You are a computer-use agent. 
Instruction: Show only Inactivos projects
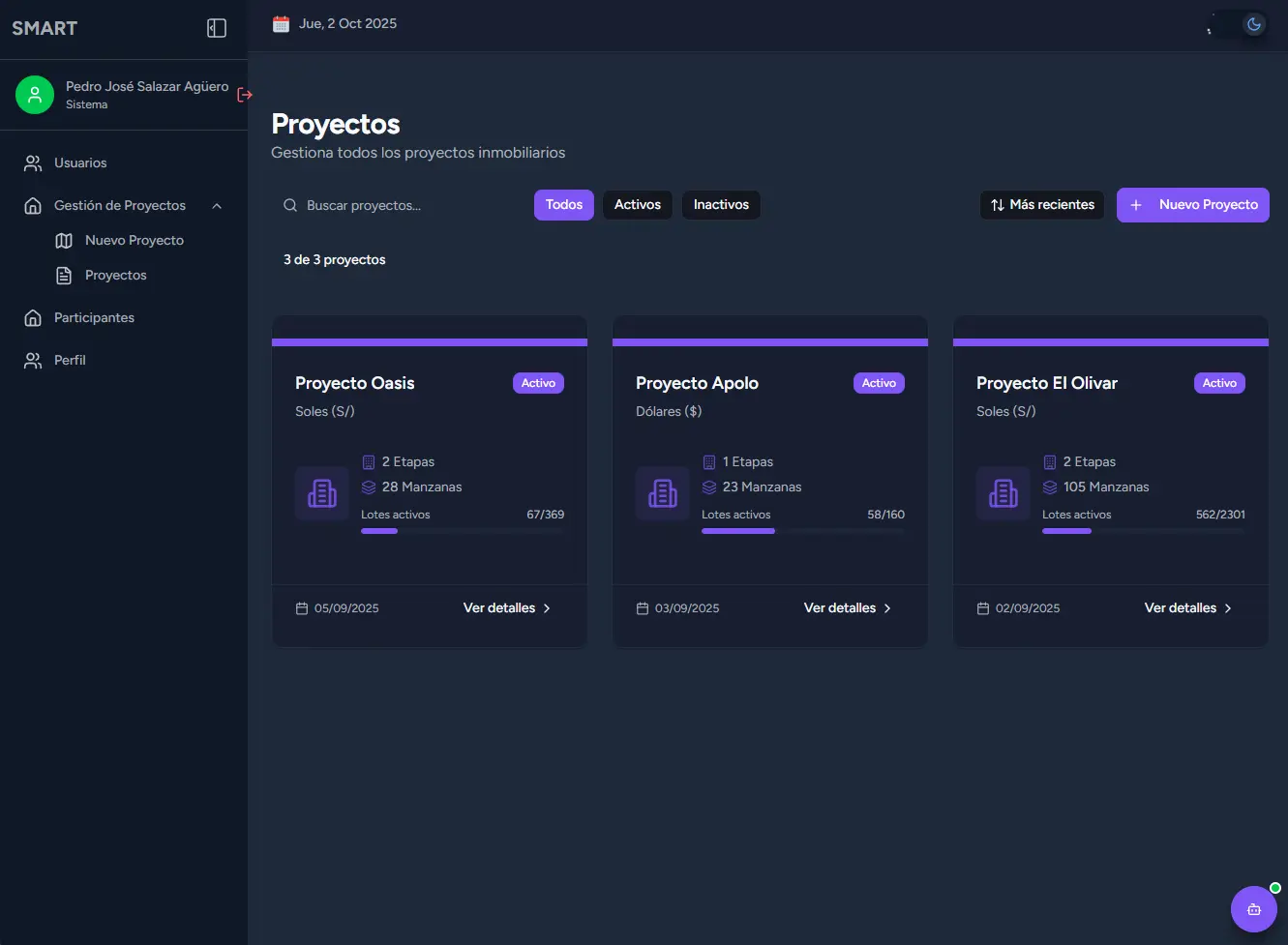point(721,205)
